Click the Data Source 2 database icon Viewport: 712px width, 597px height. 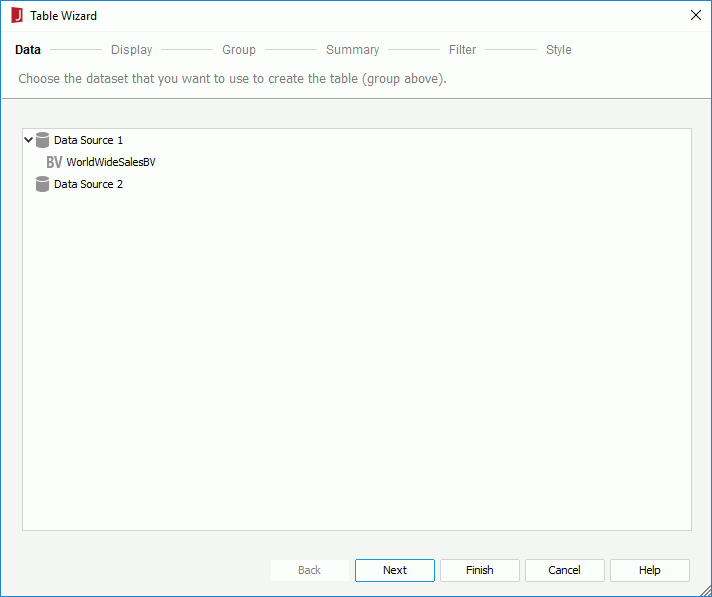tap(42, 184)
